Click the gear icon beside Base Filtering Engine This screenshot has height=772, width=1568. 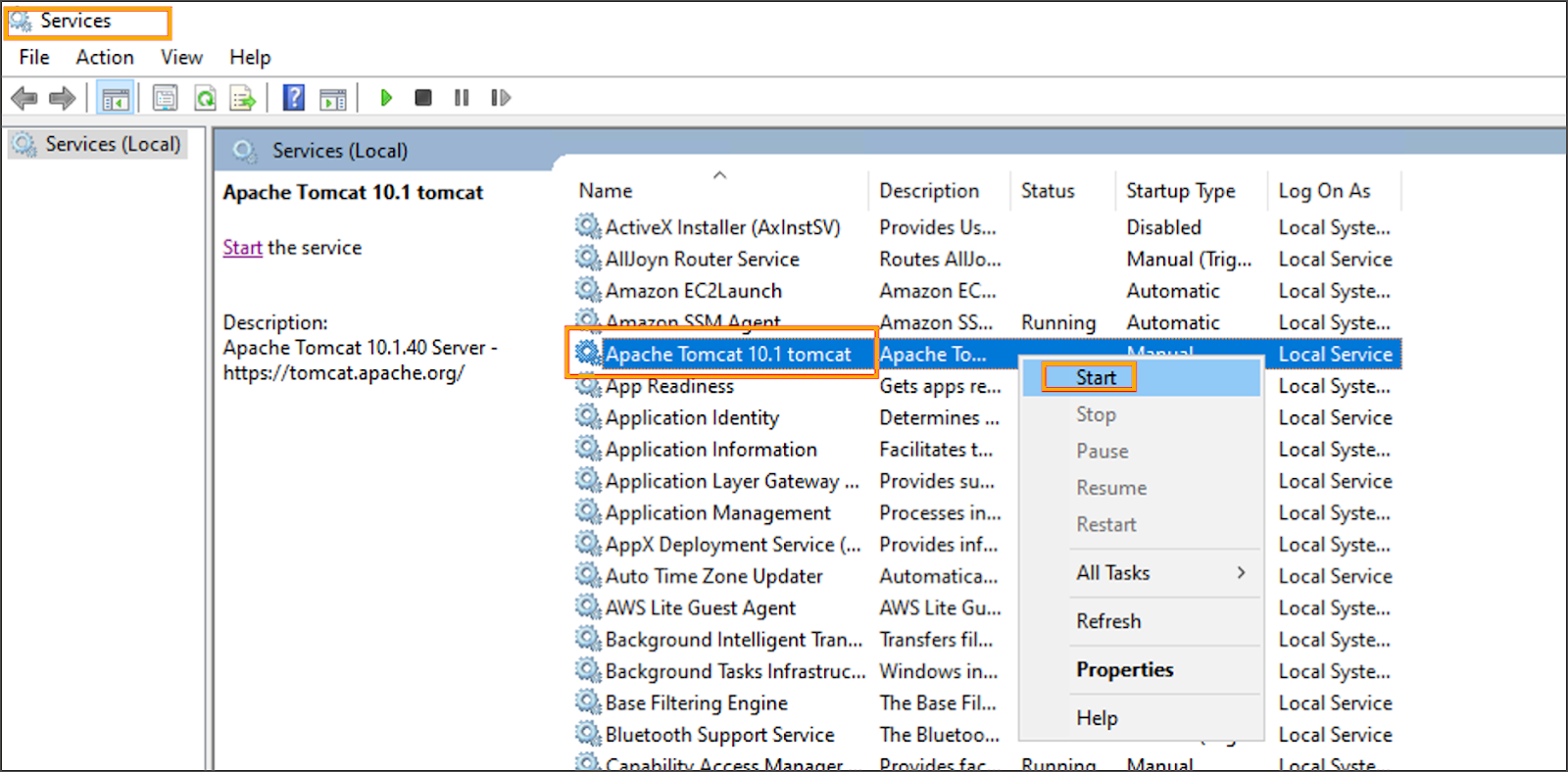(588, 702)
